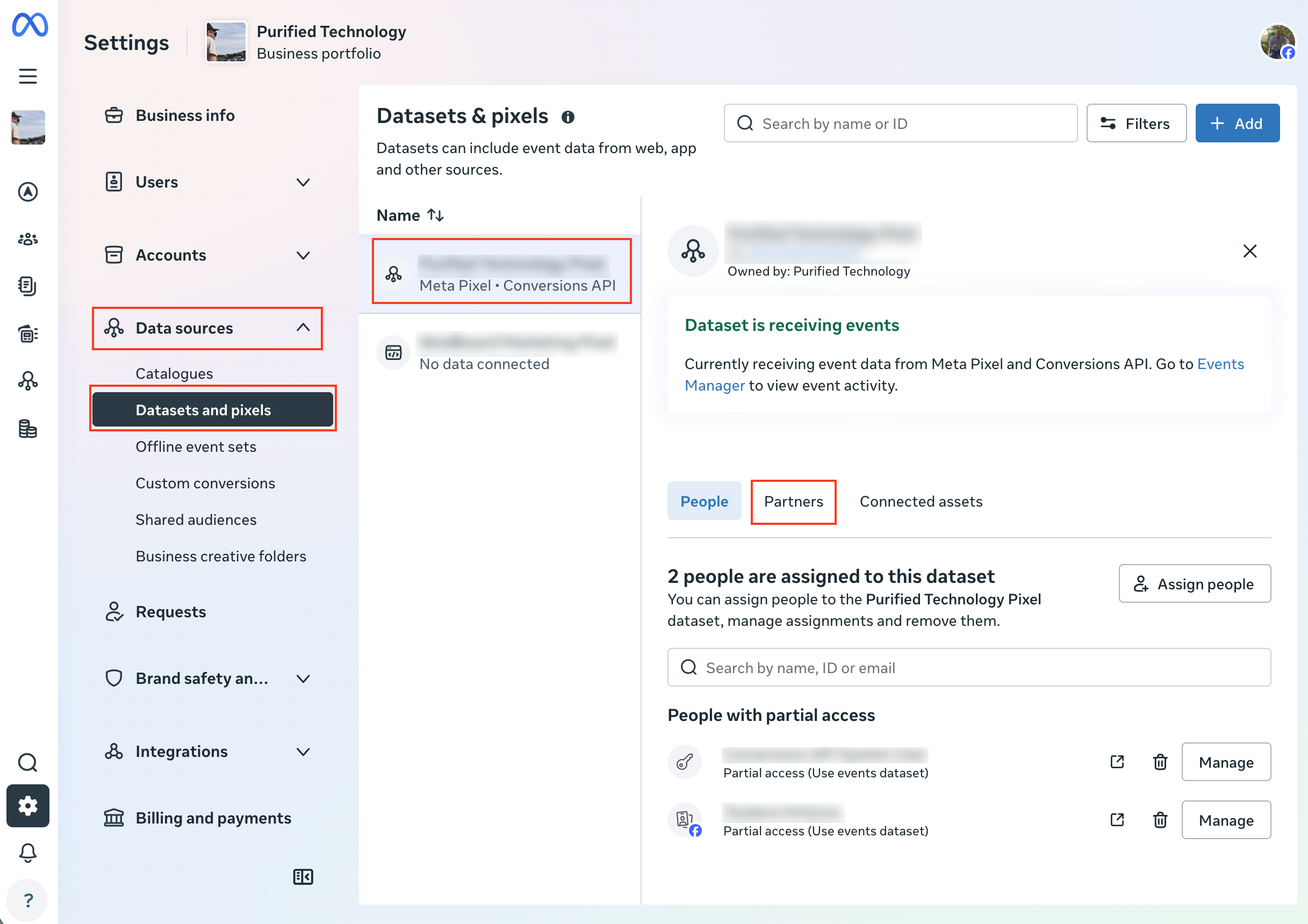Click the Meta logo icon
Image resolution: width=1308 pixels, height=924 pixels.
point(30,25)
